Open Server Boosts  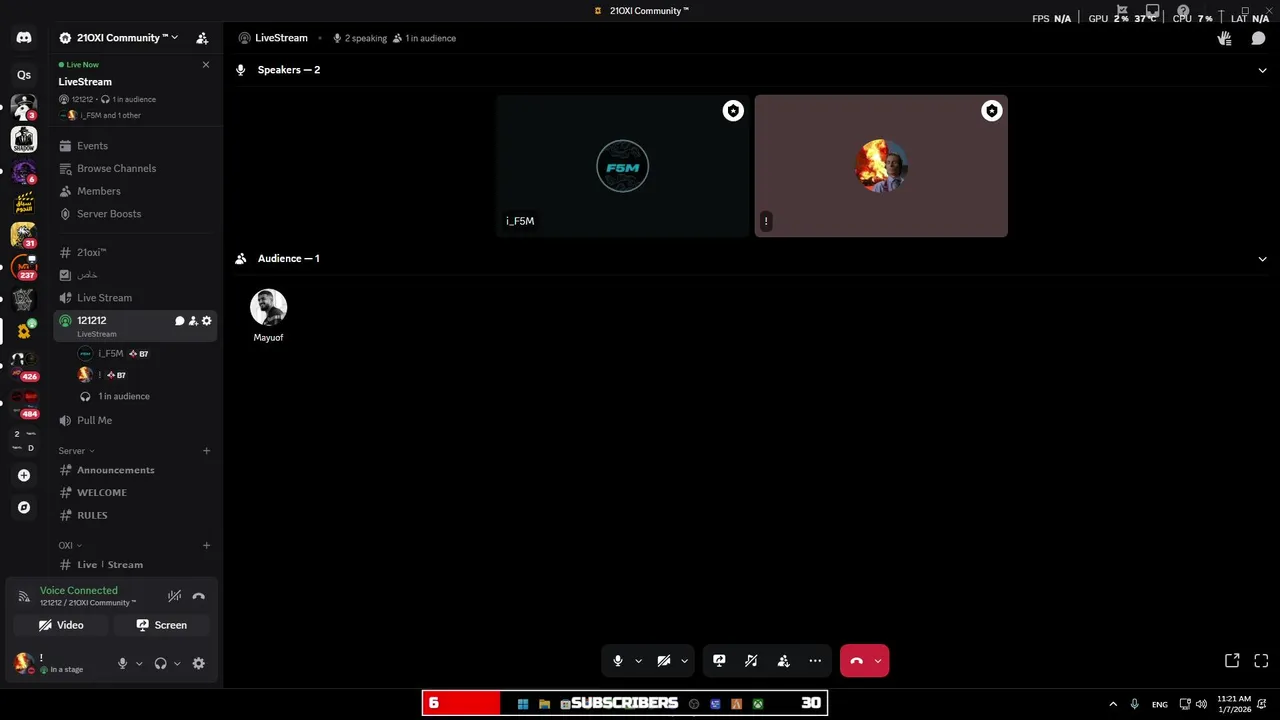click(x=135, y=214)
